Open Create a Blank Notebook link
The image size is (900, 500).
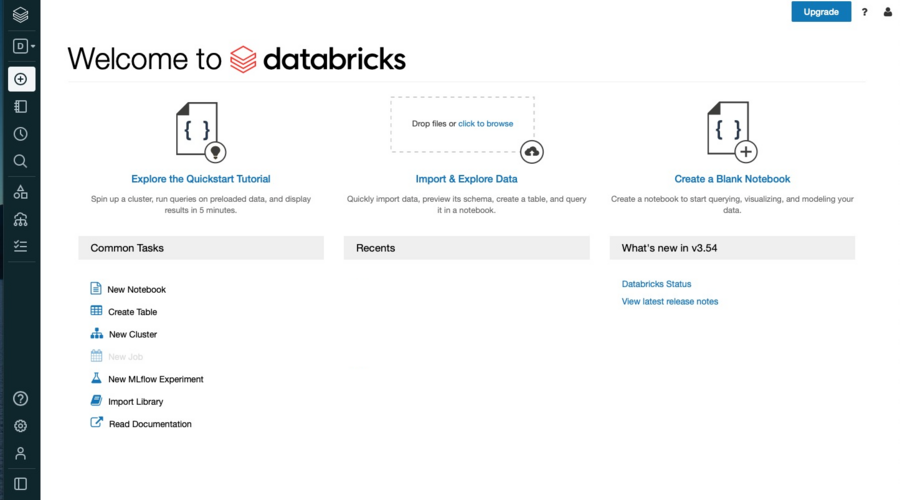pyautogui.click(x=732, y=179)
